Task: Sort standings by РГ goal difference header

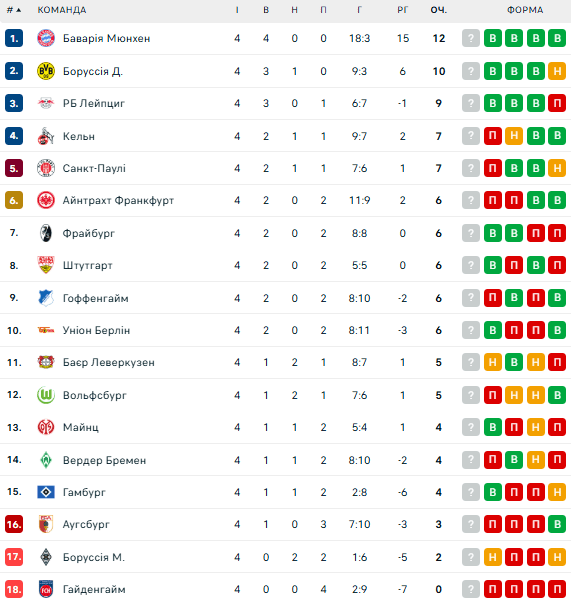Action: click(402, 10)
